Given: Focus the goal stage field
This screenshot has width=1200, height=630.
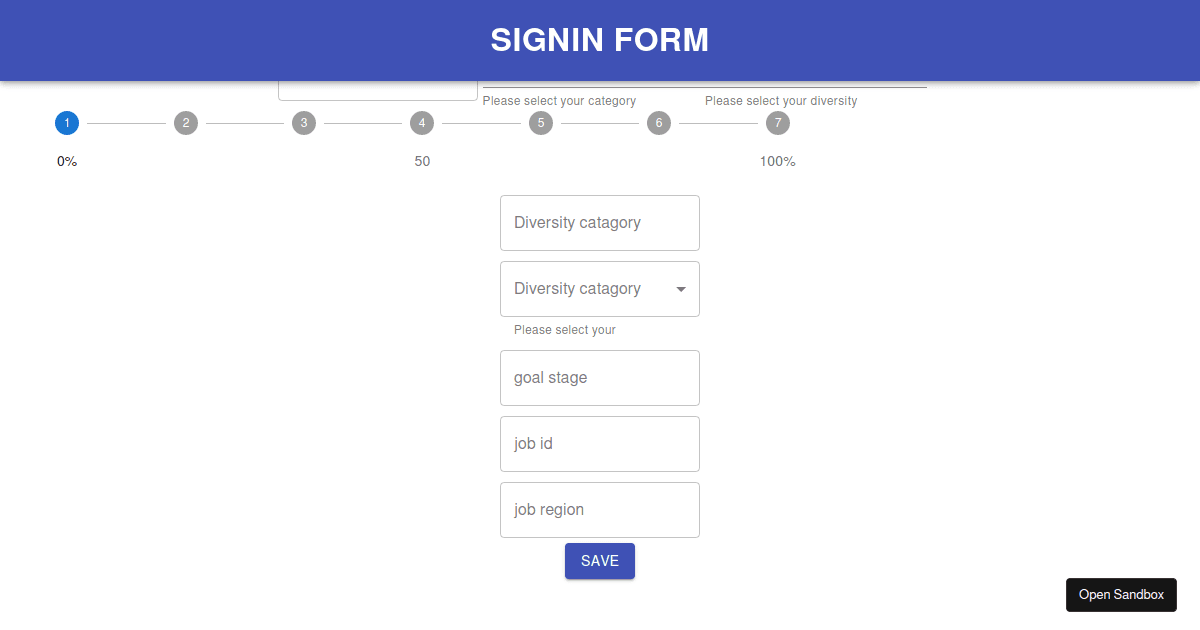Looking at the screenshot, I should coord(599,377).
